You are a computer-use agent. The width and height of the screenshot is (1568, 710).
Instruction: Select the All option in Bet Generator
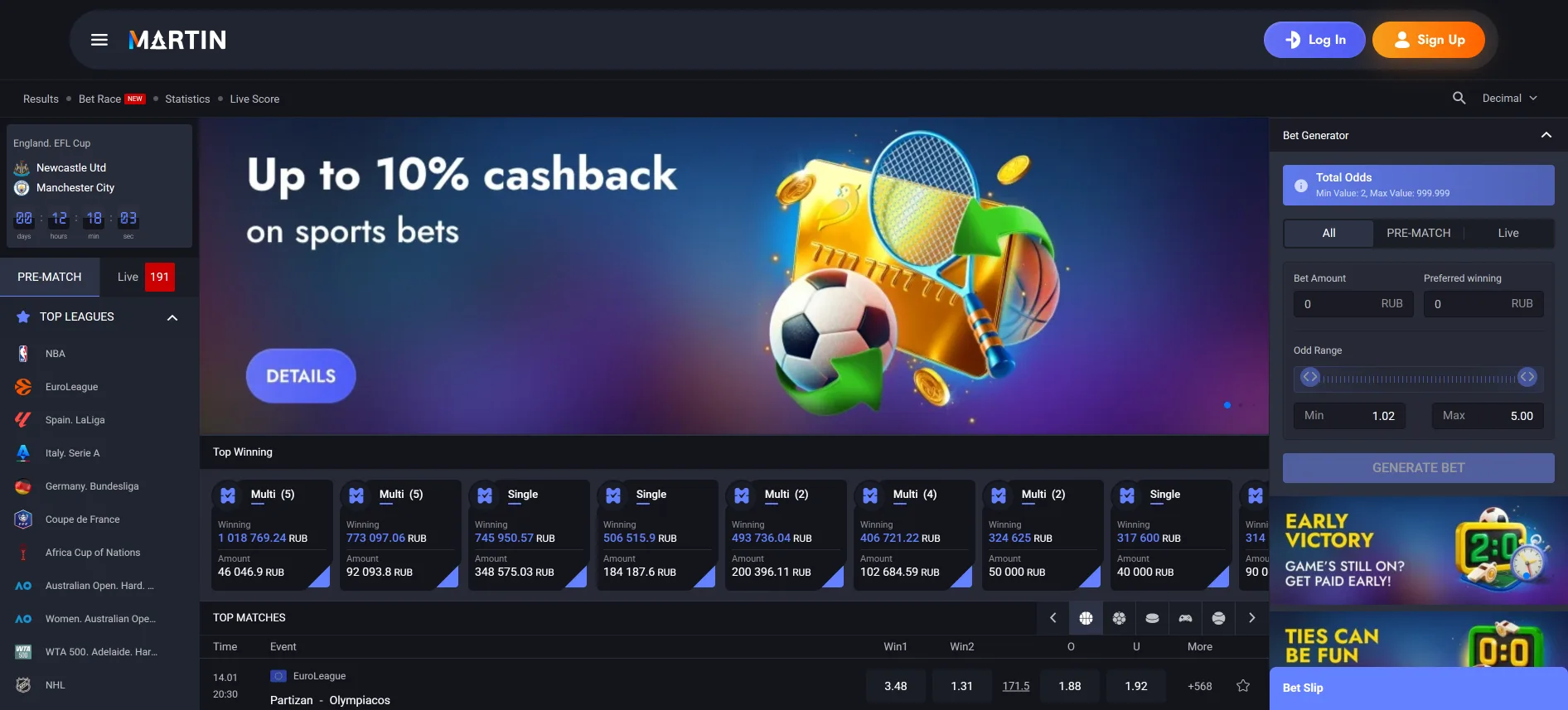[1328, 234]
